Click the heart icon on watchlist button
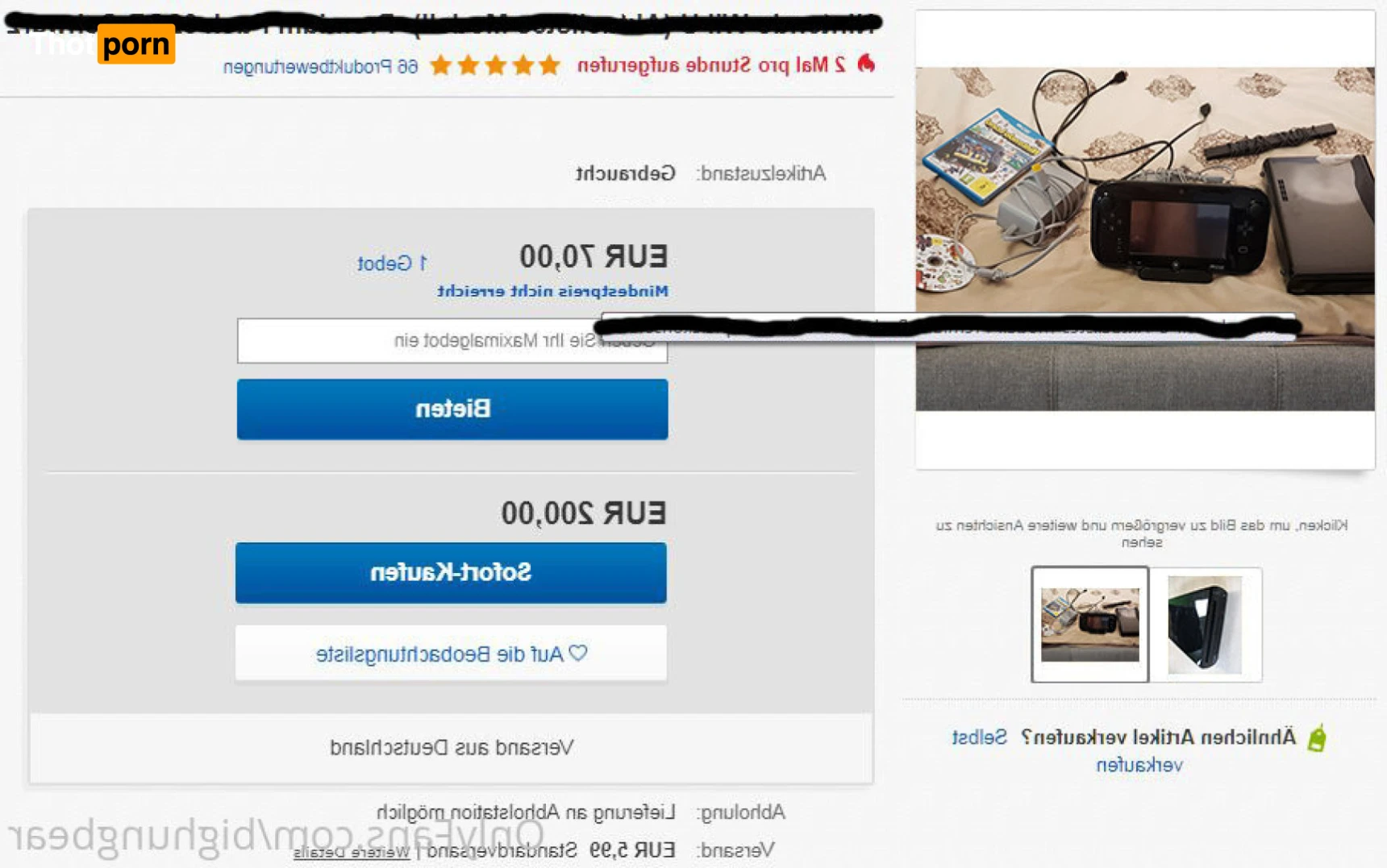Image resolution: width=1387 pixels, height=868 pixels. 578,653
